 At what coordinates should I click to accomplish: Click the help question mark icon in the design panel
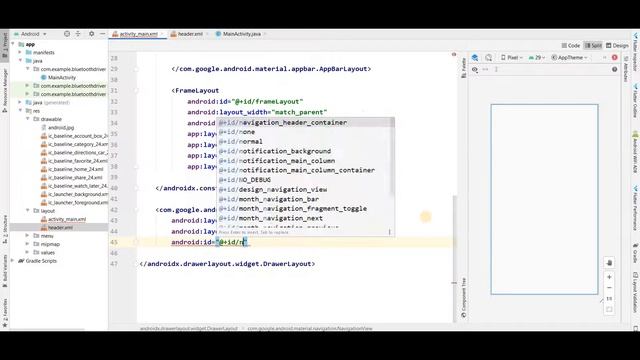click(x=615, y=69)
